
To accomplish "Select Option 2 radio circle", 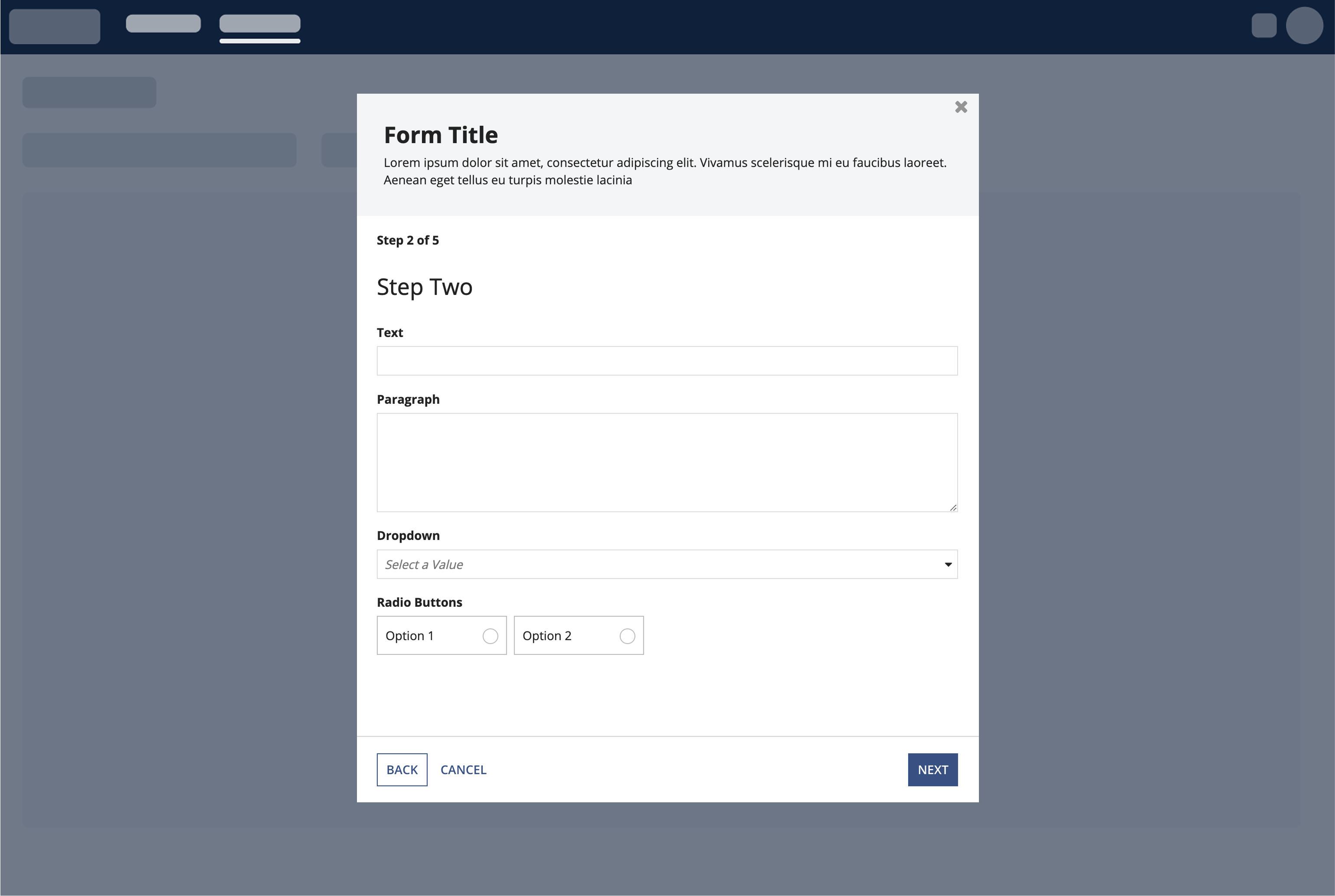I will pos(627,636).
